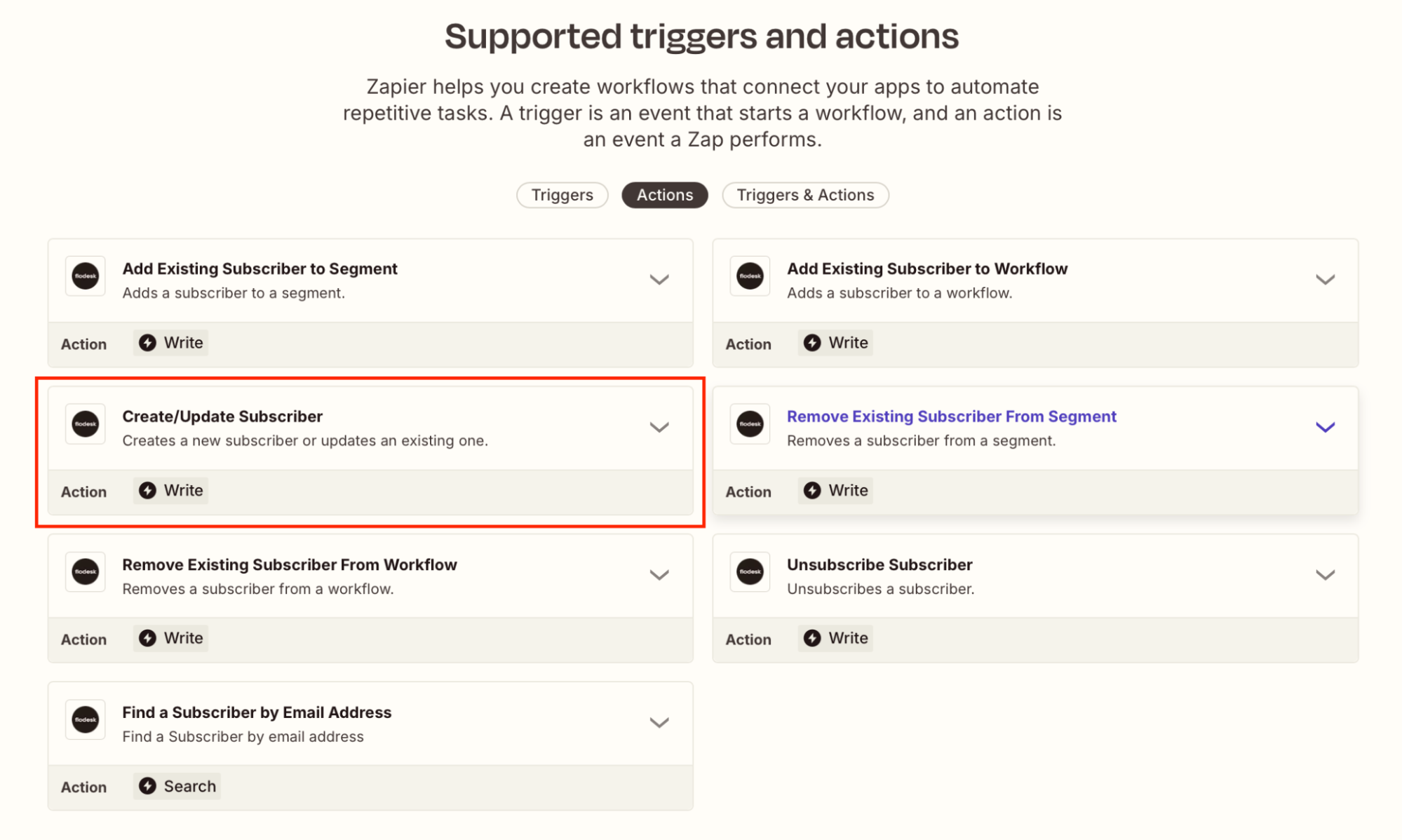Expand the Create/Update Subscriber chevron
This screenshot has width=1402, height=840.
[659, 428]
